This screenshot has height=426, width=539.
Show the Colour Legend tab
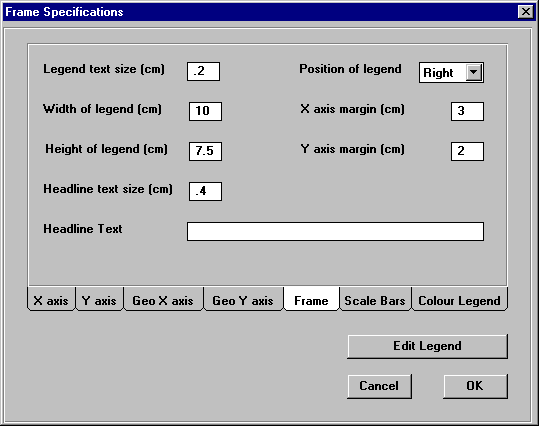(460, 300)
